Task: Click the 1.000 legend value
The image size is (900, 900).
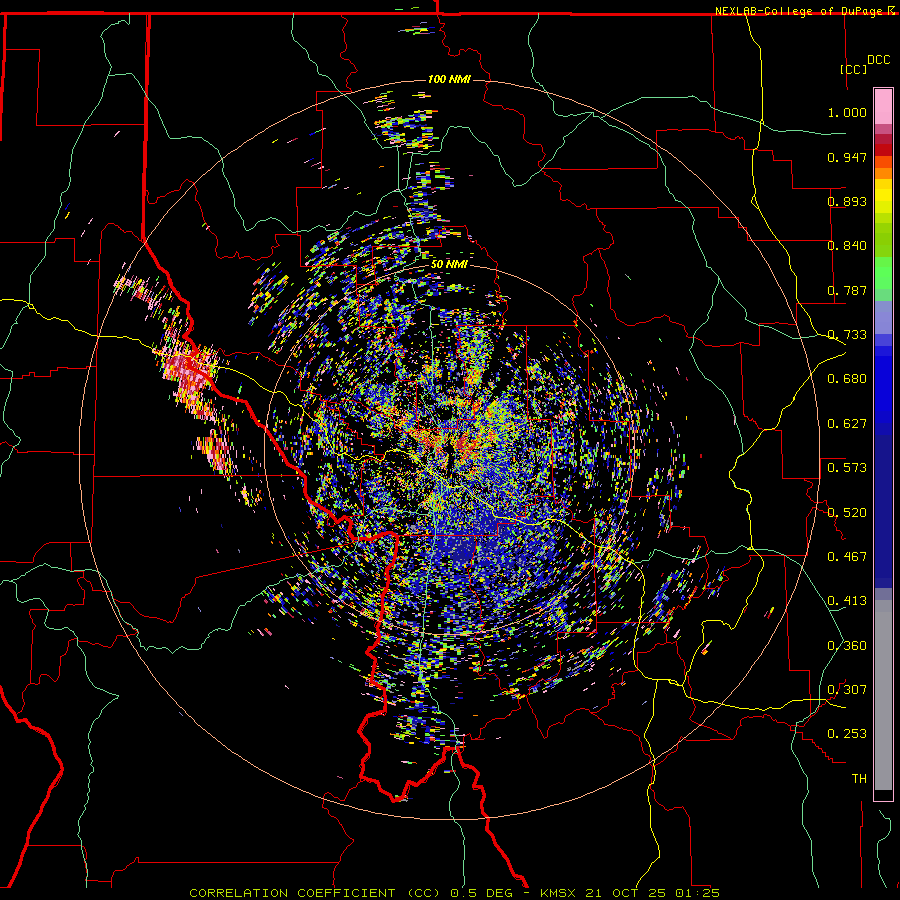Action: 847,112
